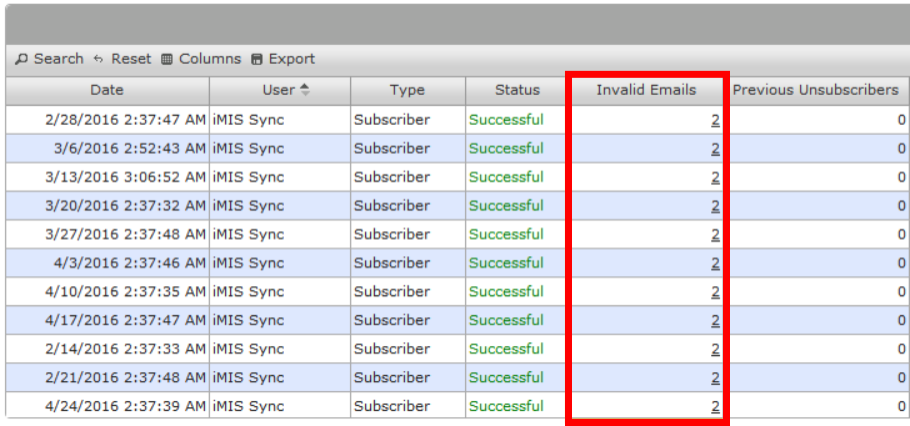Click the Search magnifier icon
The image size is (910, 426).
point(21,59)
